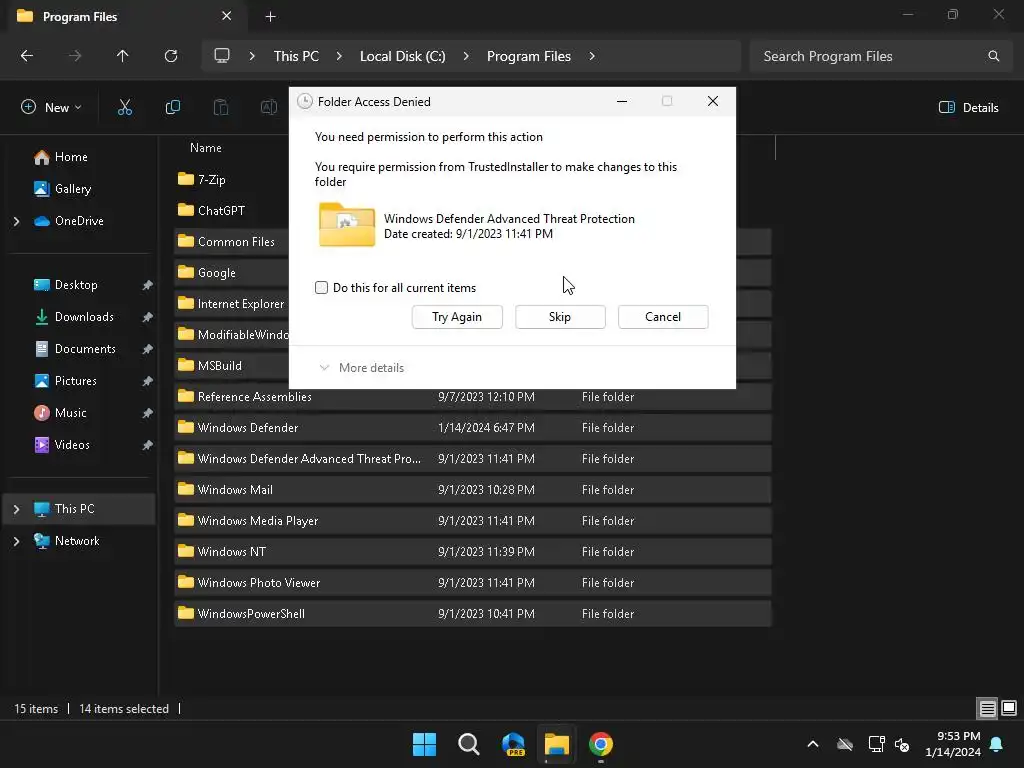Go up one folder level arrow
The image size is (1024, 768).
pyautogui.click(x=123, y=56)
